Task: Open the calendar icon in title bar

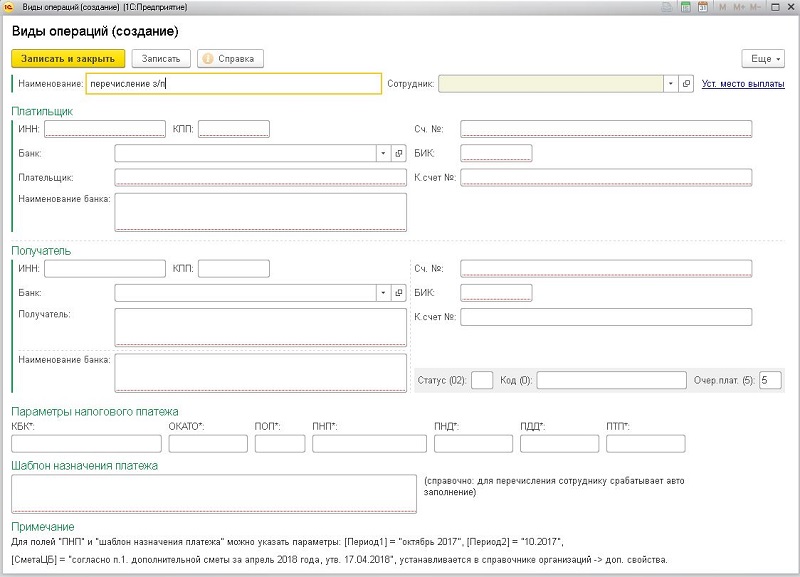Action: pyautogui.click(x=703, y=7)
